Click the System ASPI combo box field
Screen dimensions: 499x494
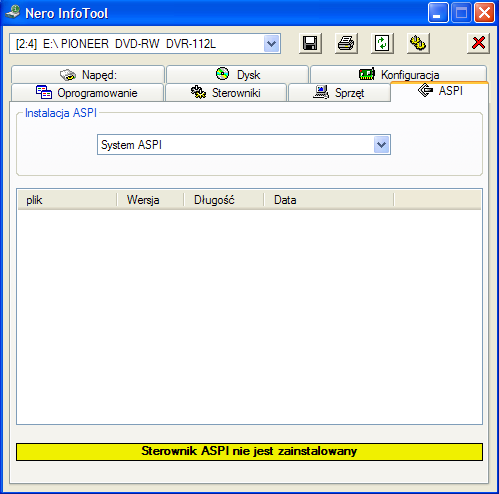point(244,145)
